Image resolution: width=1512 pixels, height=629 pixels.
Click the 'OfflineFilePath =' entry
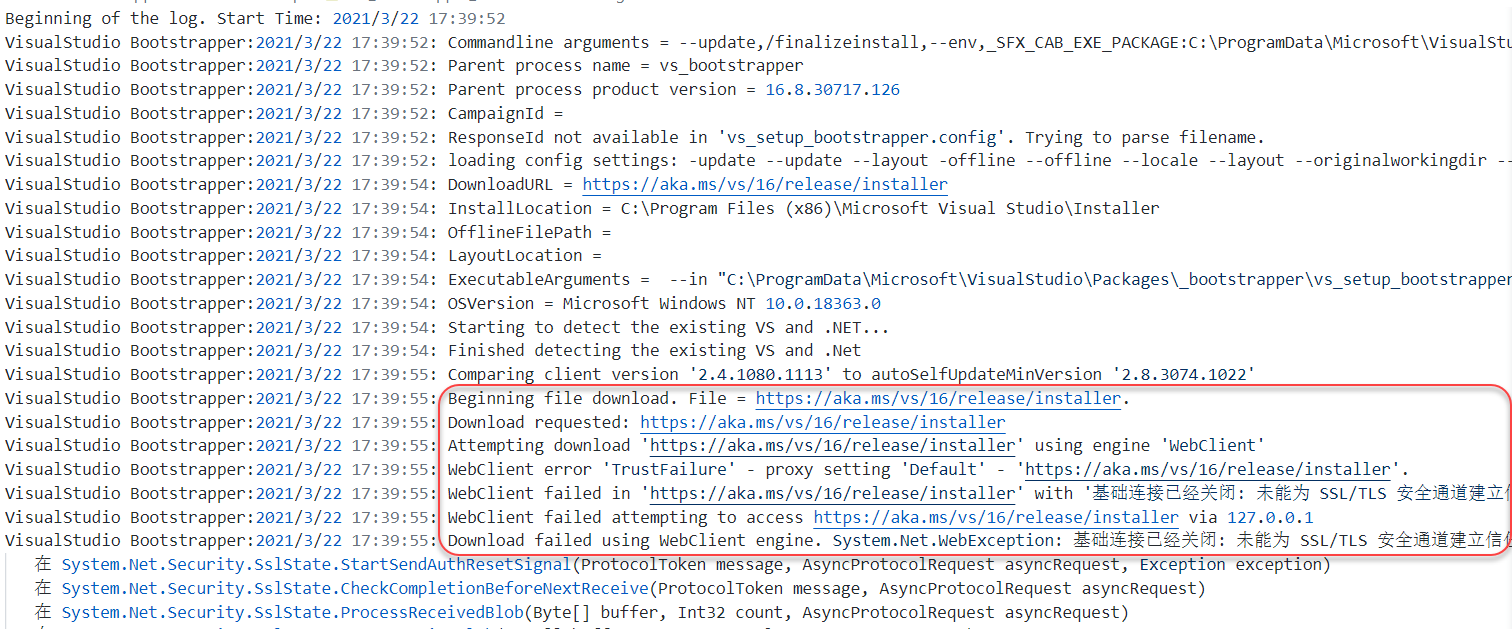point(529,232)
